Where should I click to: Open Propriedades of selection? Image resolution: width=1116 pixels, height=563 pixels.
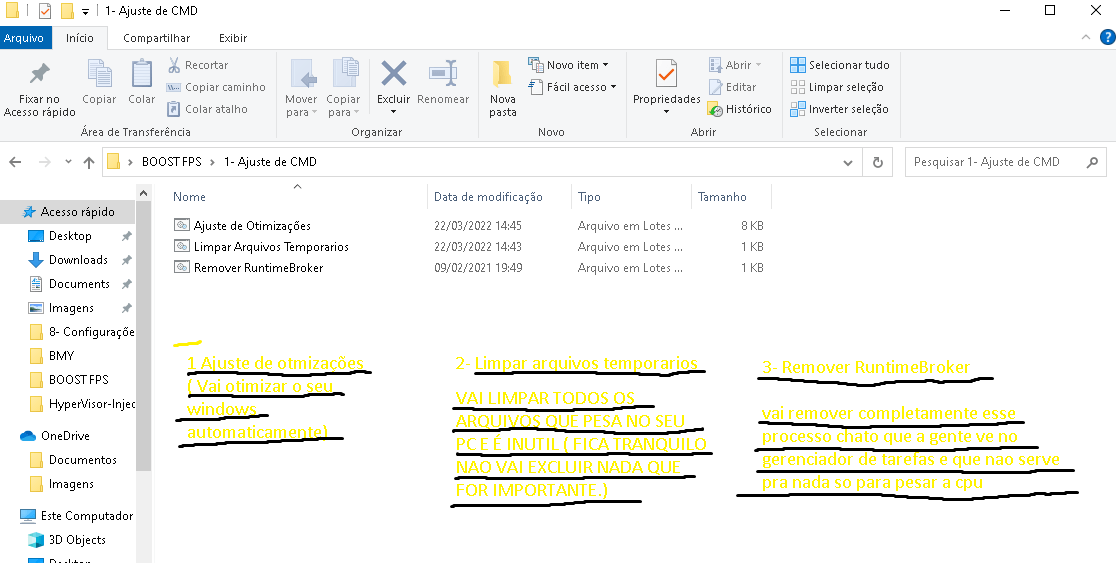(666, 88)
